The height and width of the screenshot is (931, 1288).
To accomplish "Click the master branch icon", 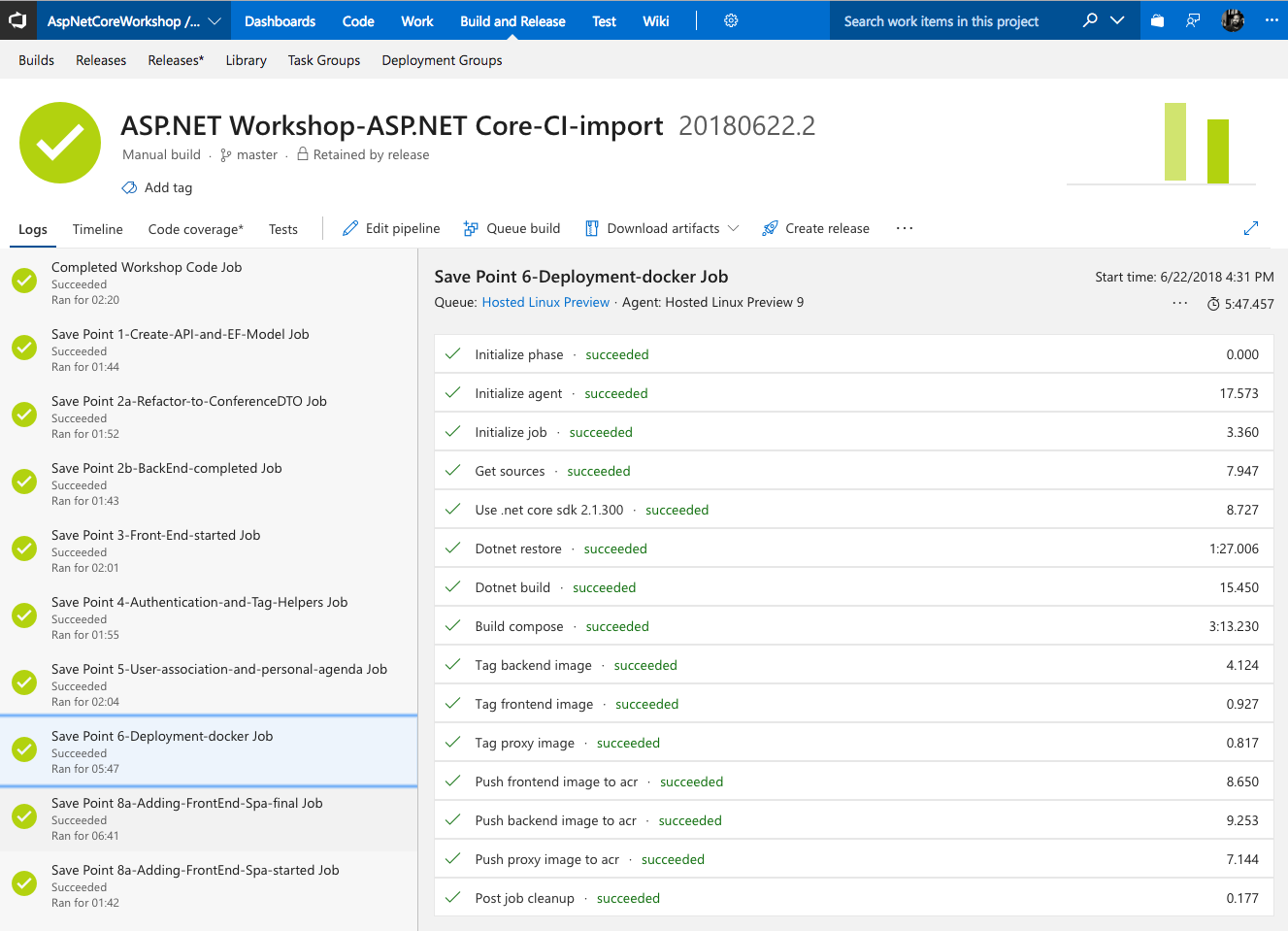I will point(226,155).
